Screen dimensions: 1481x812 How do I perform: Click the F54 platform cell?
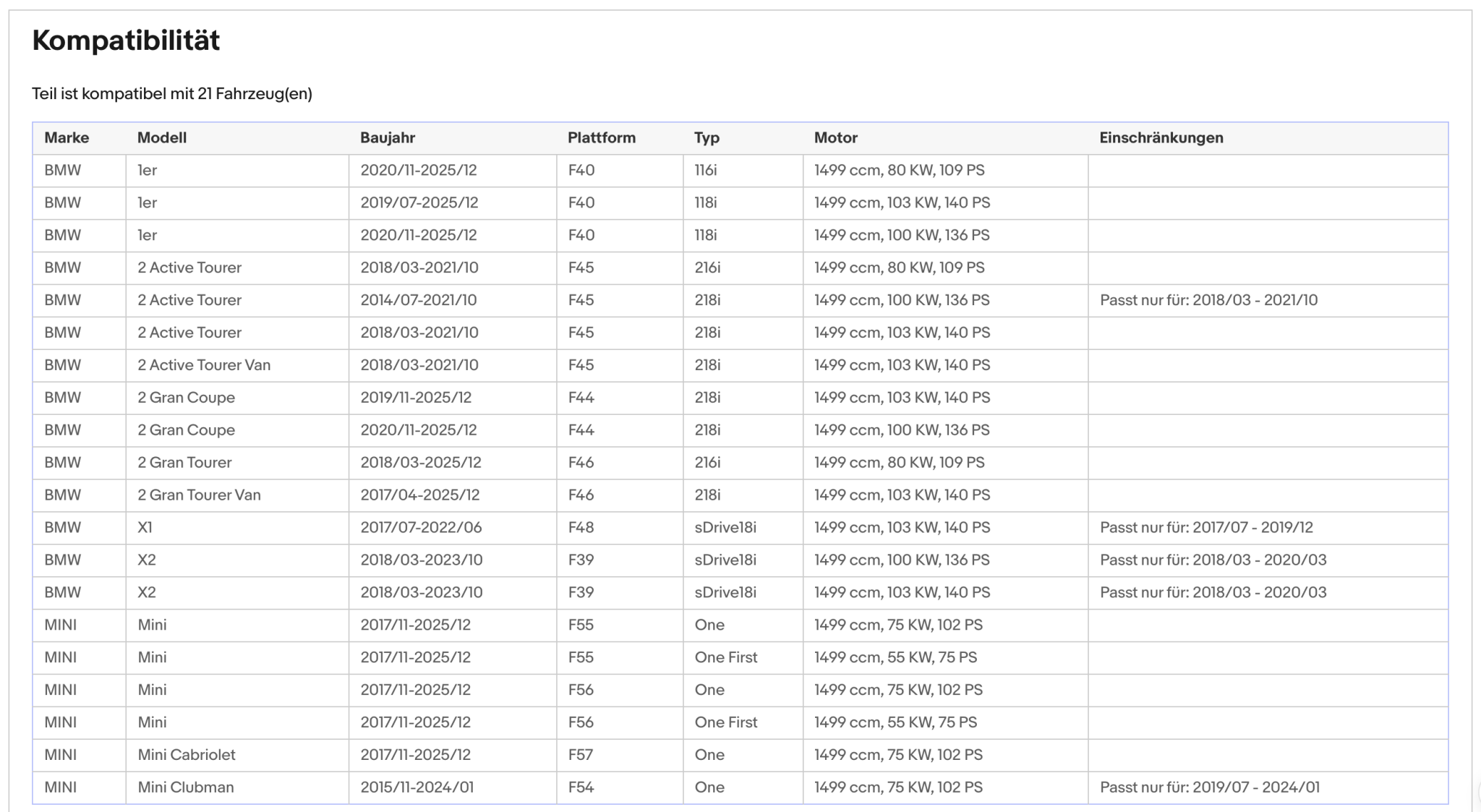click(x=581, y=787)
